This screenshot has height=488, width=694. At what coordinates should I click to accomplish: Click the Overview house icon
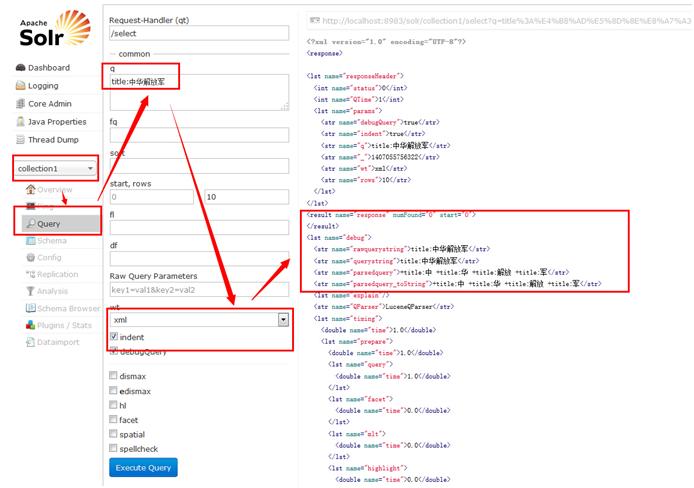click(x=31, y=189)
